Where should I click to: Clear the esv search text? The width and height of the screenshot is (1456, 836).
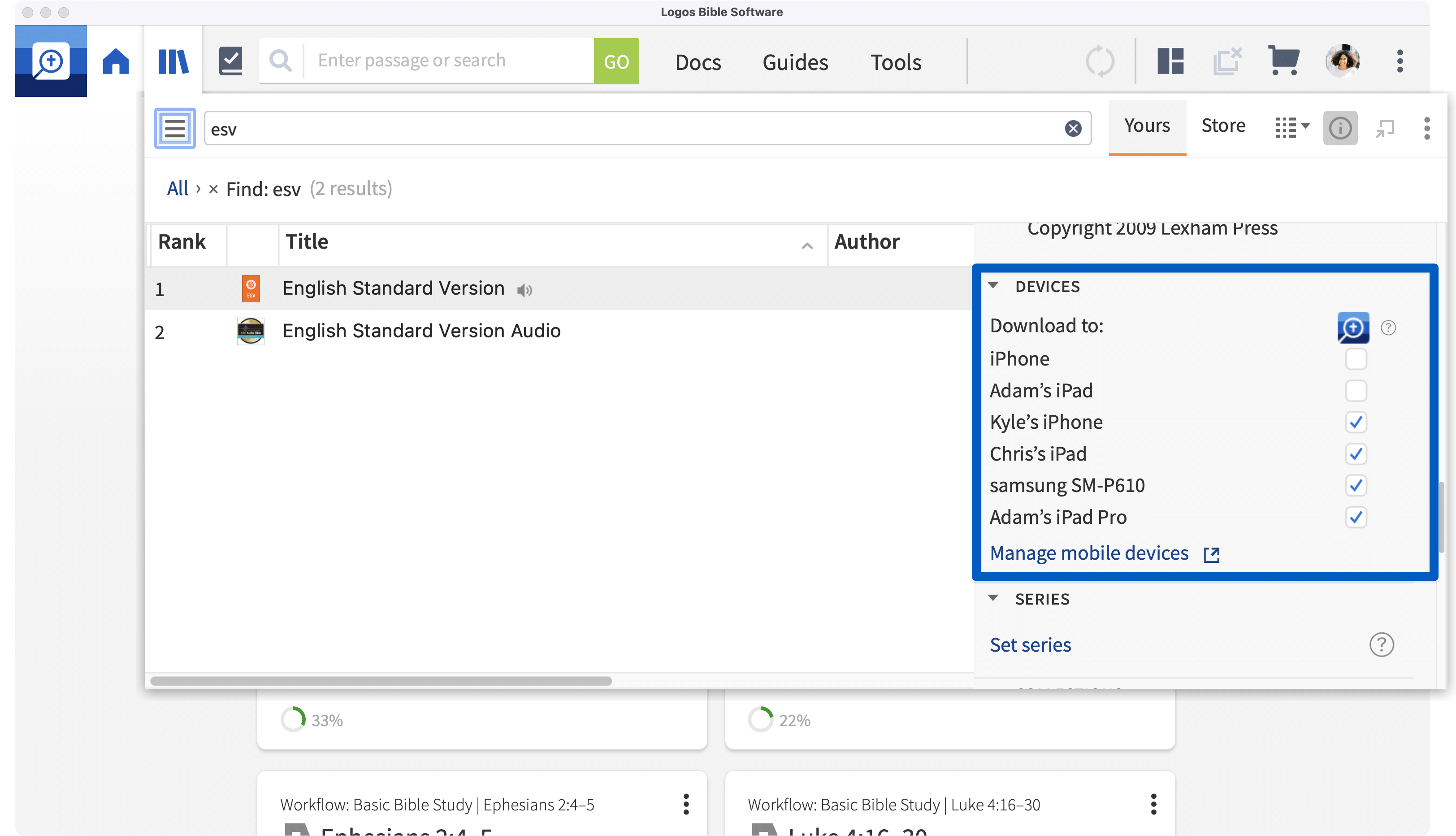pos(1073,129)
